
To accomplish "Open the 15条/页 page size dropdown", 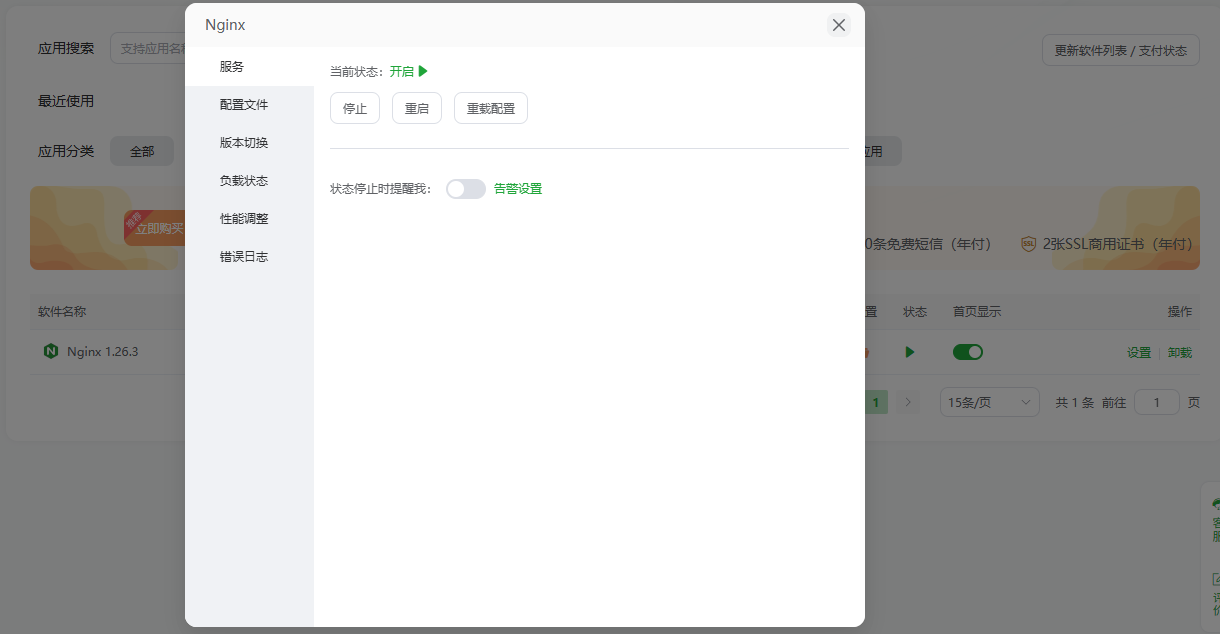I will point(989,401).
